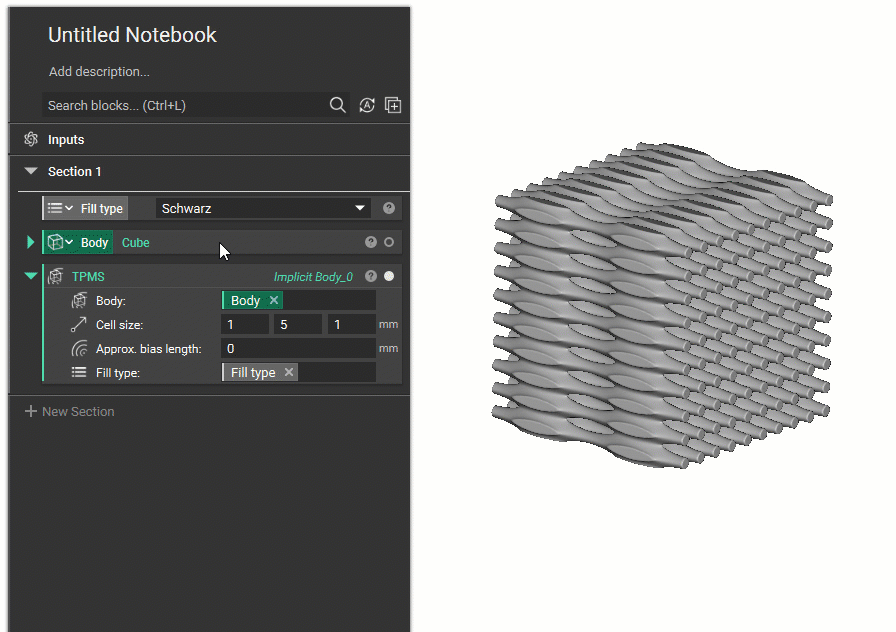The height and width of the screenshot is (632, 896).
Task: Click the Inputs gear icon
Action: (31, 139)
